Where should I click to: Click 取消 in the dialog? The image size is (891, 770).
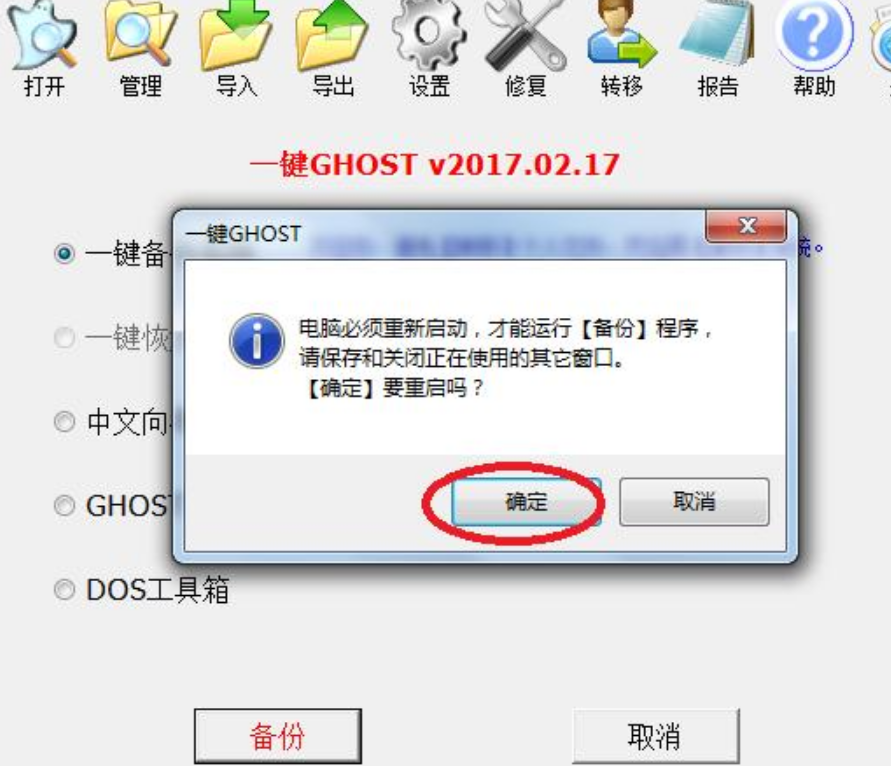click(x=694, y=502)
